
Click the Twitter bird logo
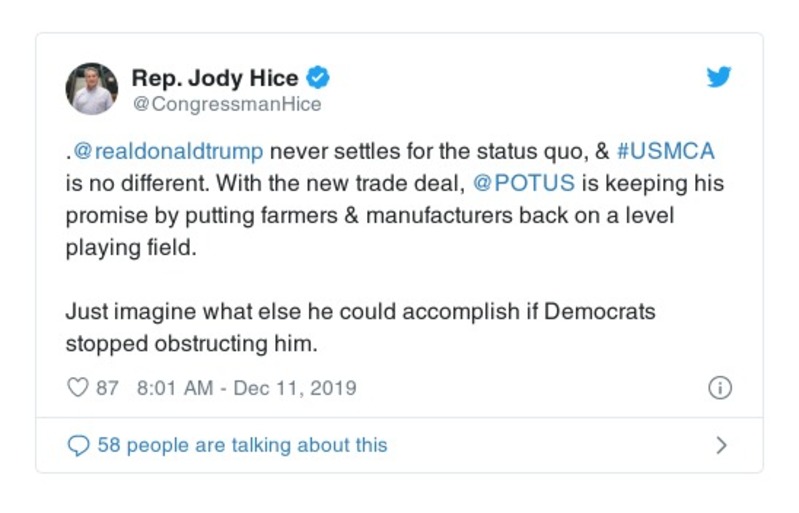719,77
